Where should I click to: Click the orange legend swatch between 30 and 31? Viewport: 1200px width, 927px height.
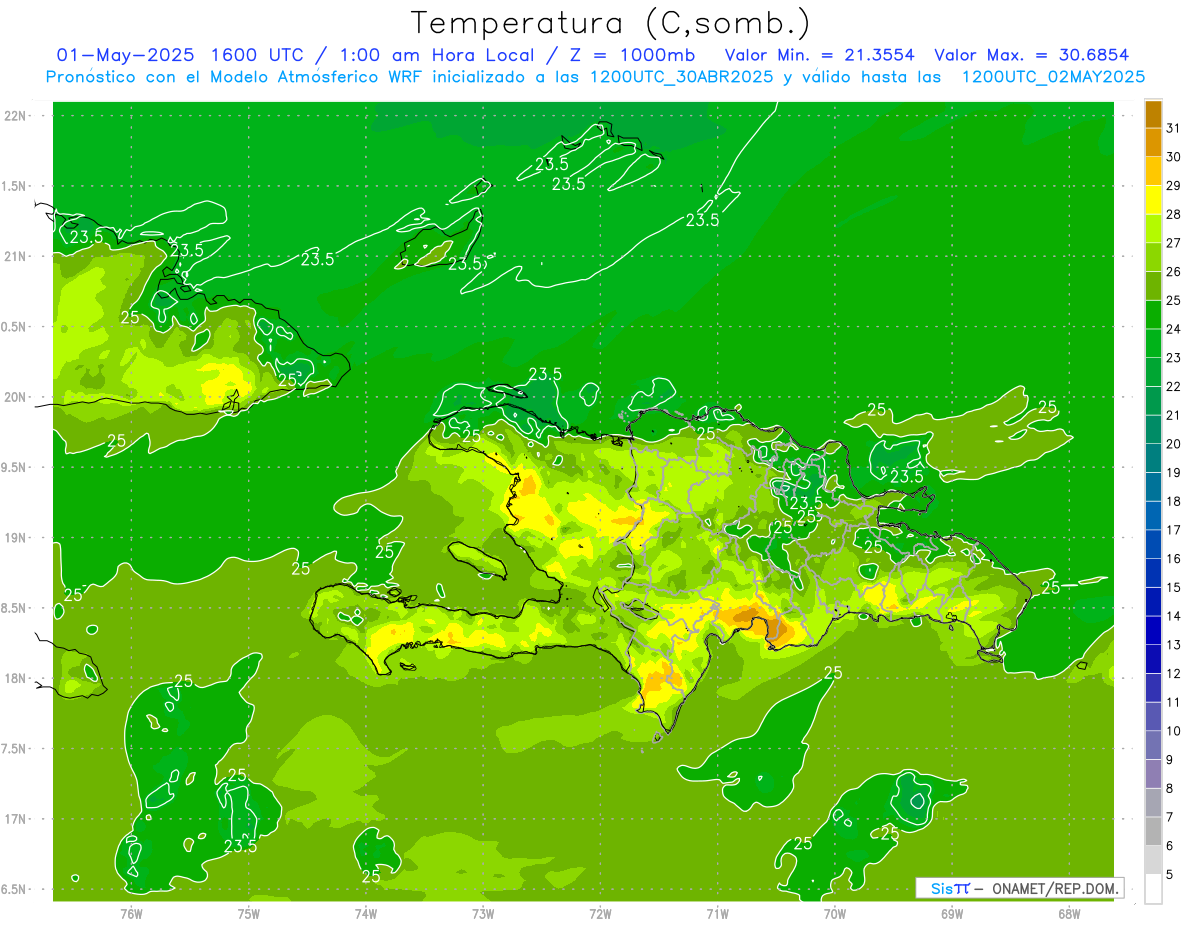click(x=1153, y=143)
